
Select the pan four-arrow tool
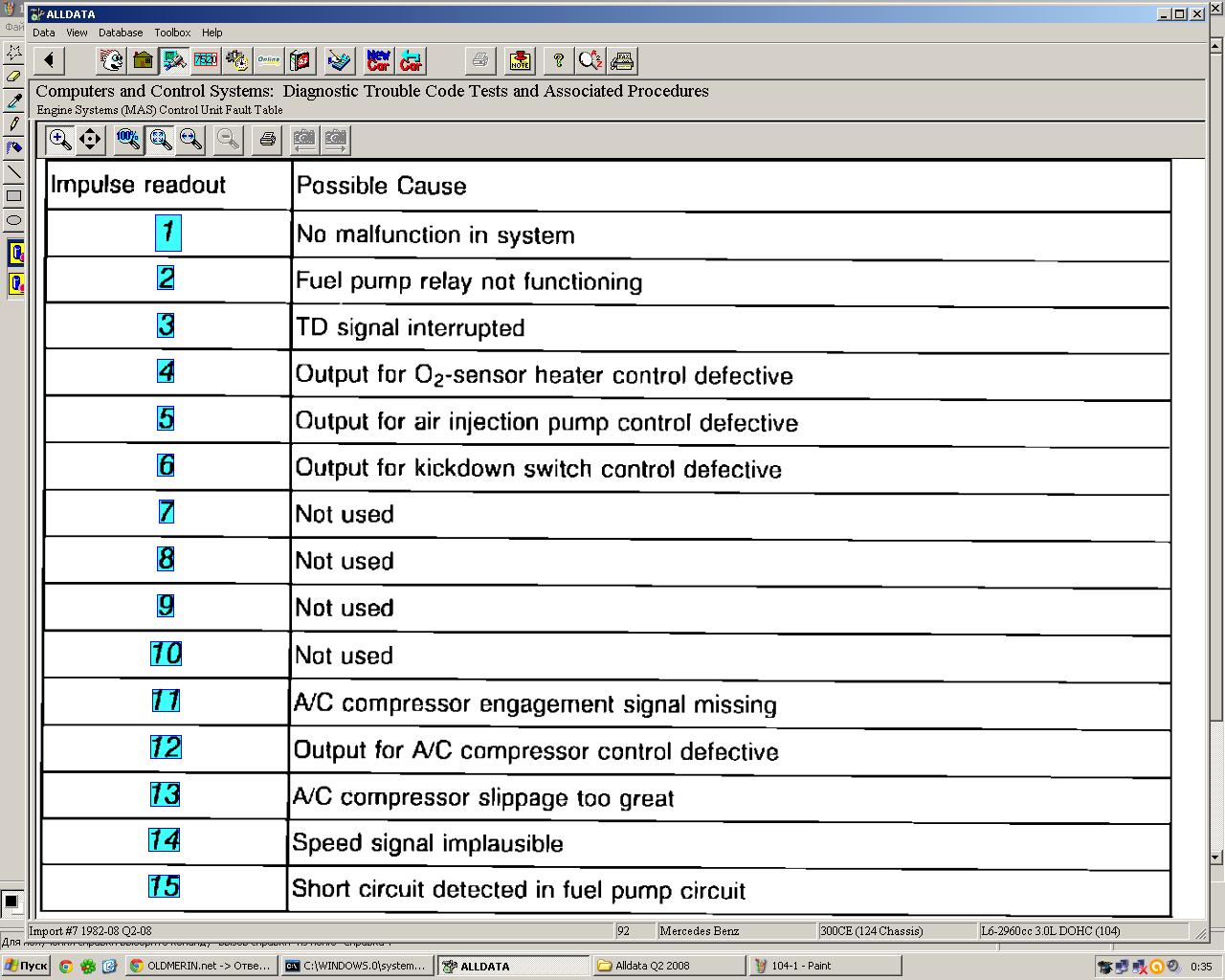coord(90,140)
